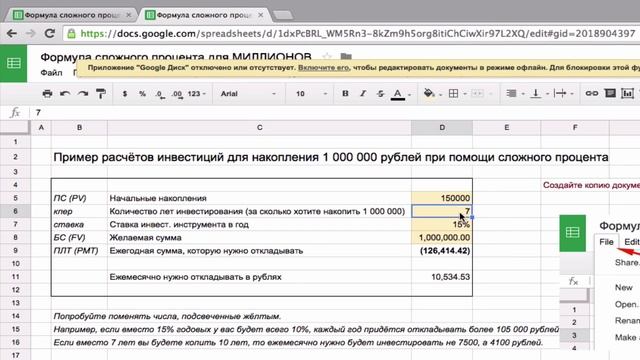Click the document title to rename it
The width and height of the screenshot is (640, 360).
pyautogui.click(x=176, y=57)
